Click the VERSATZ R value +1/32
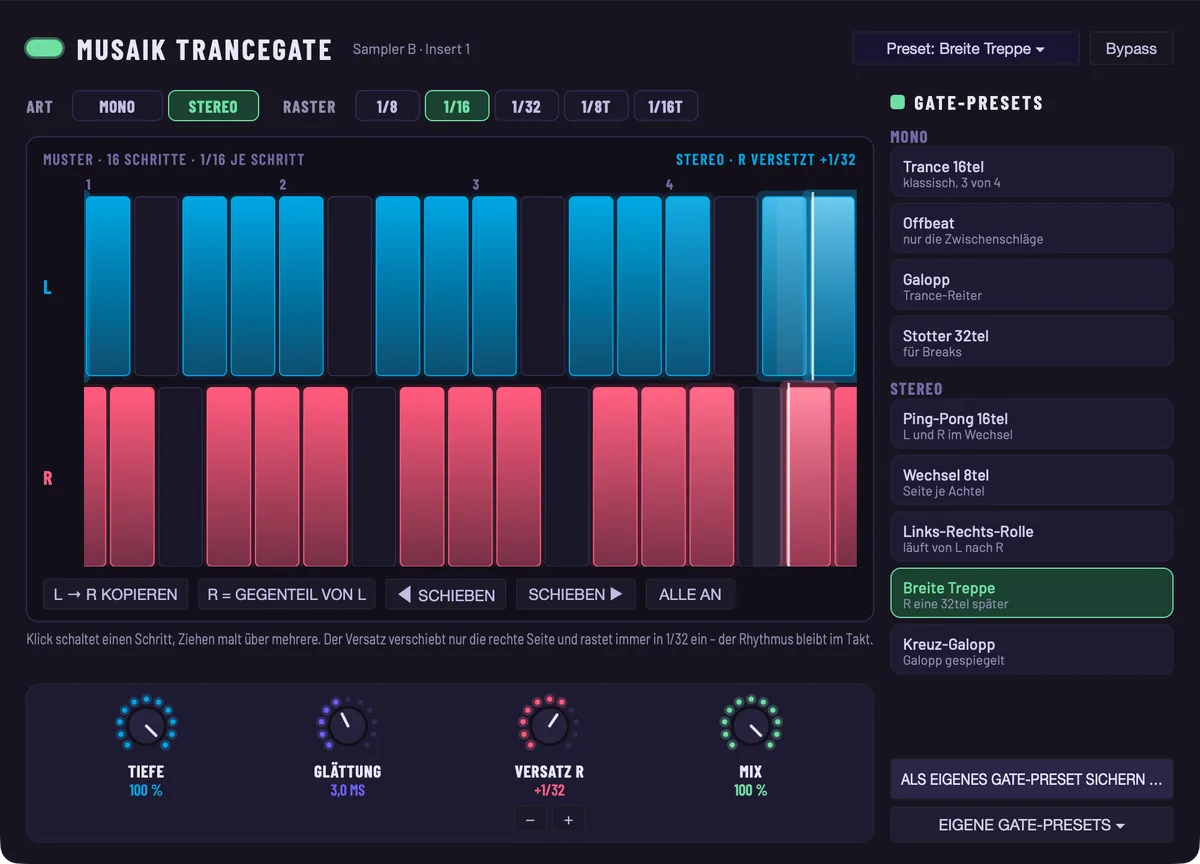Image resolution: width=1200 pixels, height=864 pixels. click(x=549, y=790)
